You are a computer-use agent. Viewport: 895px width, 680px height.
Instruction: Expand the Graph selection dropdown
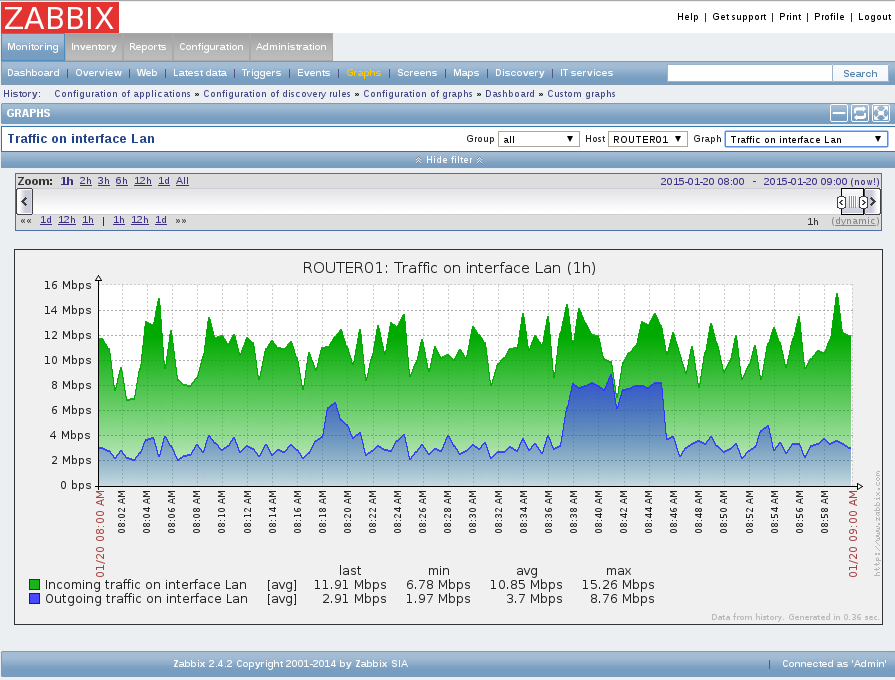(806, 139)
